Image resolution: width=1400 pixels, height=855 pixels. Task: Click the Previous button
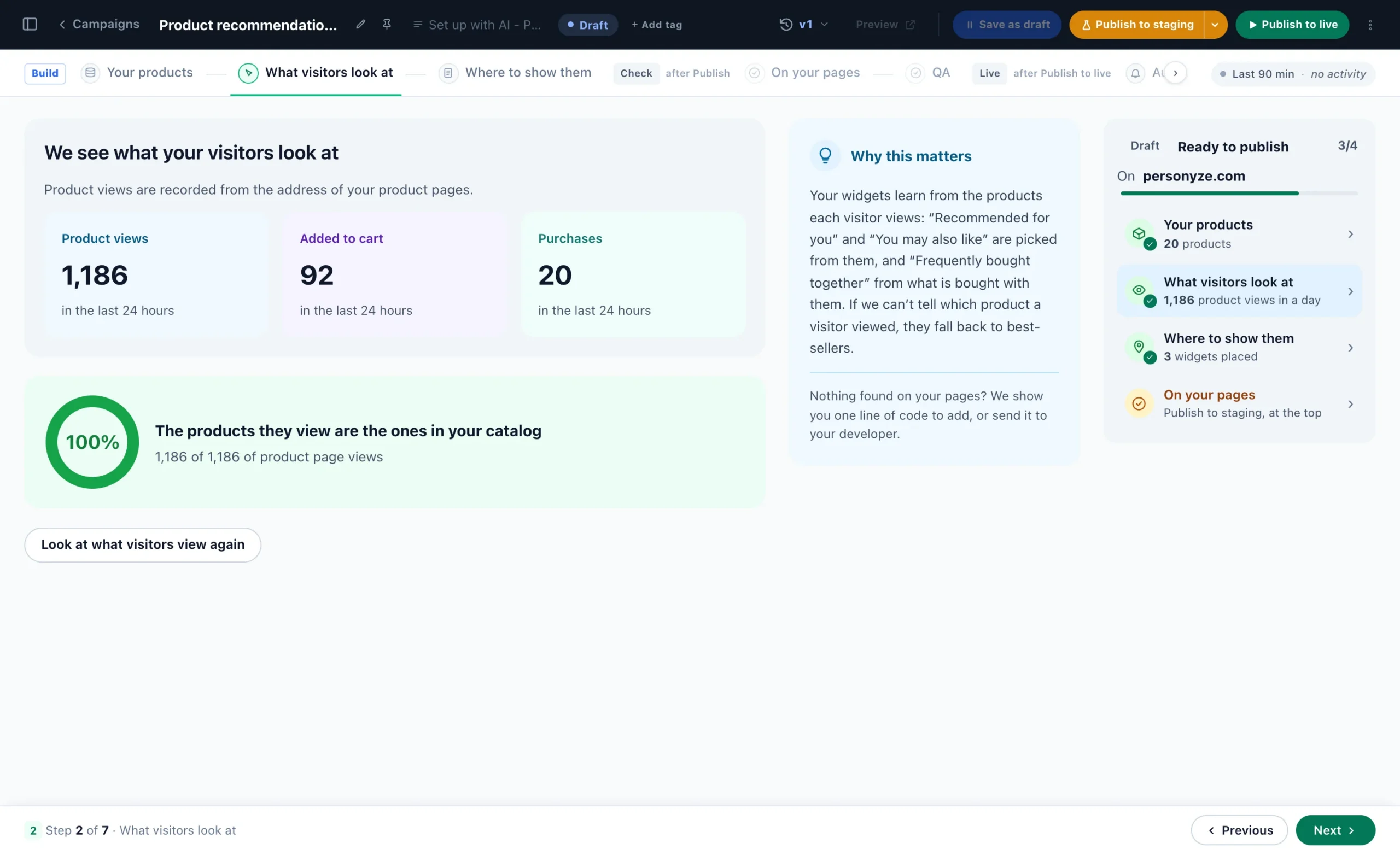(1239, 830)
